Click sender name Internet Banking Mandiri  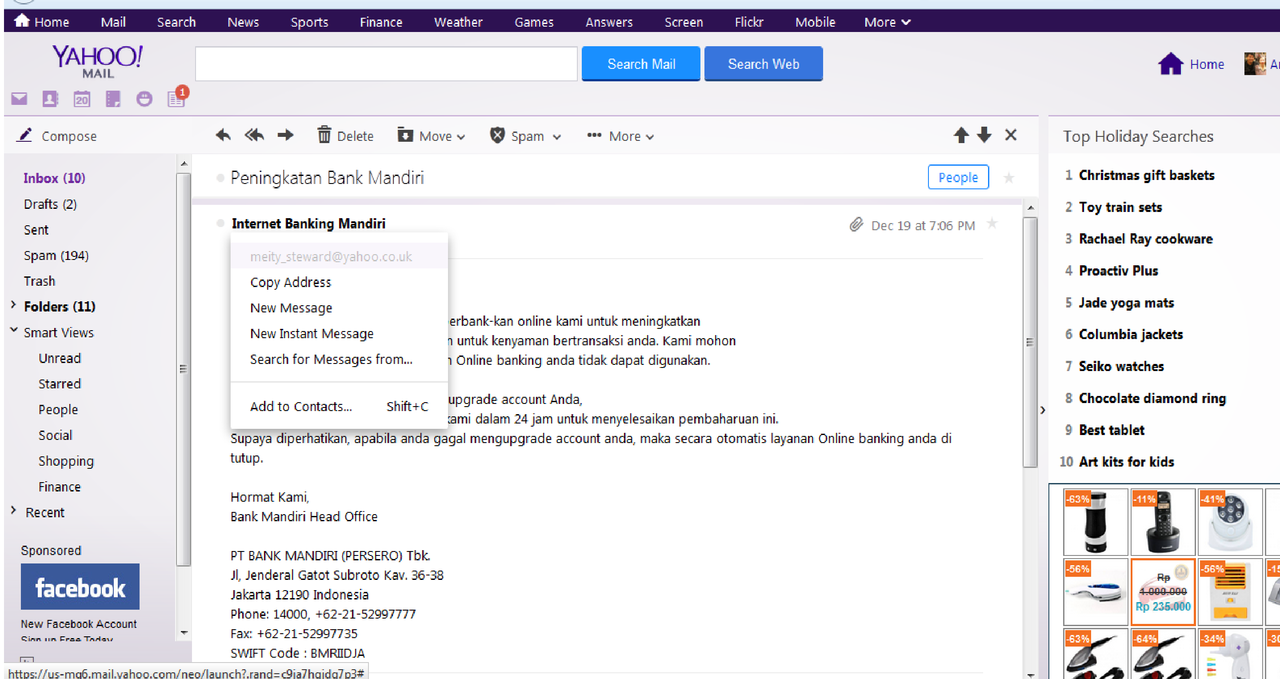[x=308, y=224]
